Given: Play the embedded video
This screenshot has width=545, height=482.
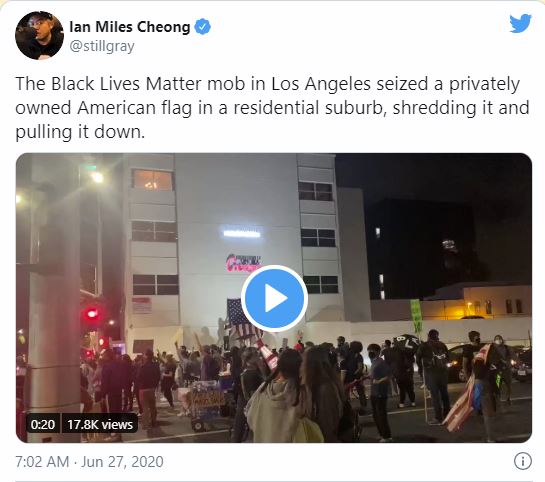Looking at the screenshot, I should (274, 298).
